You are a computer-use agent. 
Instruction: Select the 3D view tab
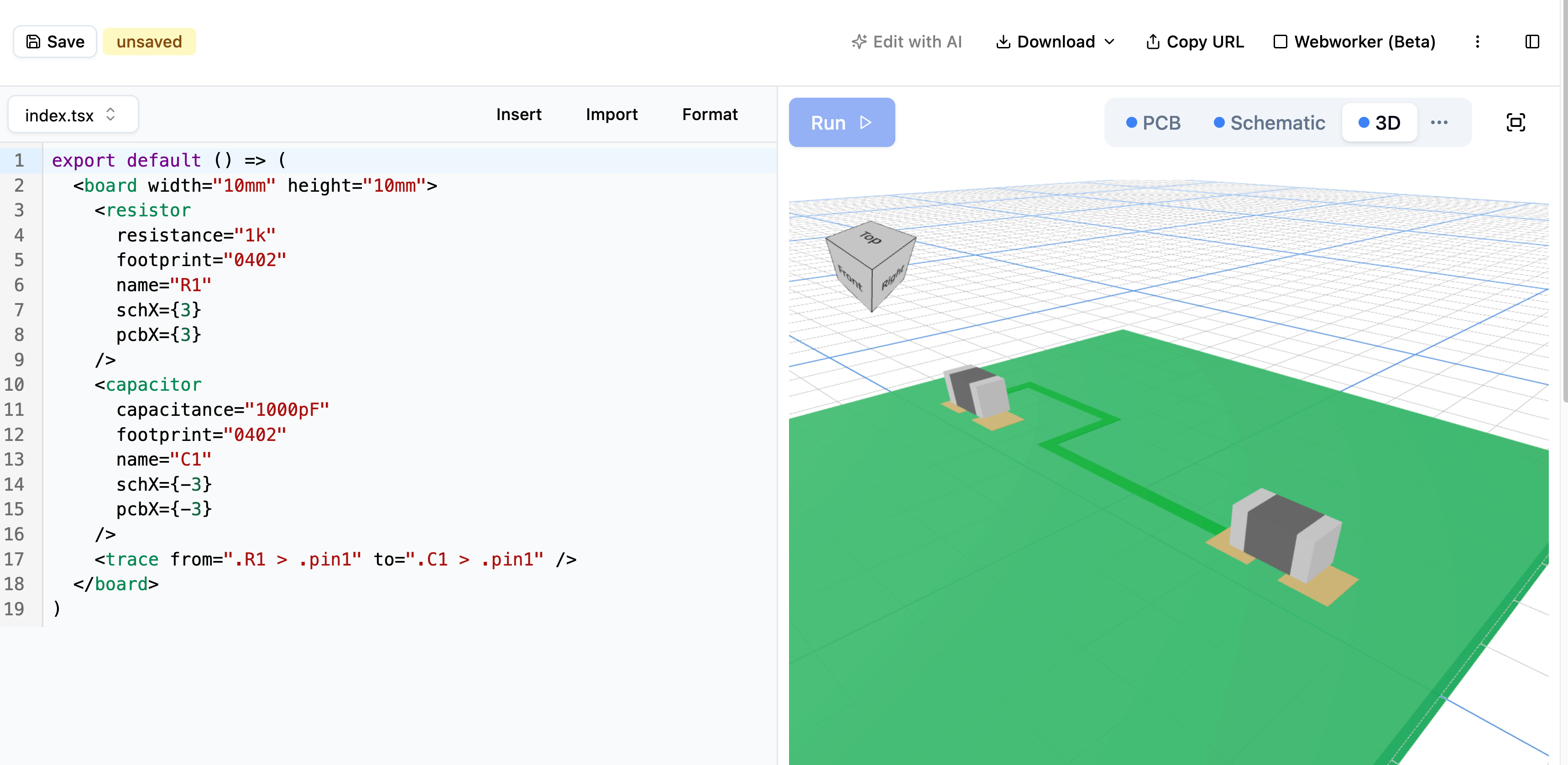(x=1380, y=122)
